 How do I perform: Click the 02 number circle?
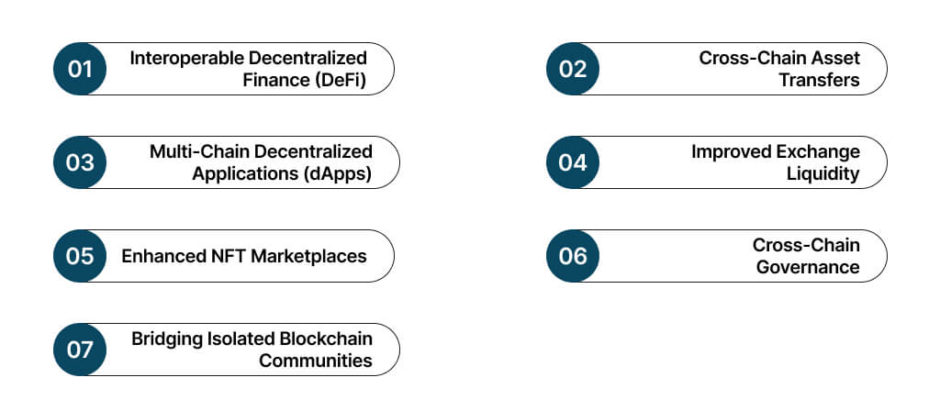(573, 69)
